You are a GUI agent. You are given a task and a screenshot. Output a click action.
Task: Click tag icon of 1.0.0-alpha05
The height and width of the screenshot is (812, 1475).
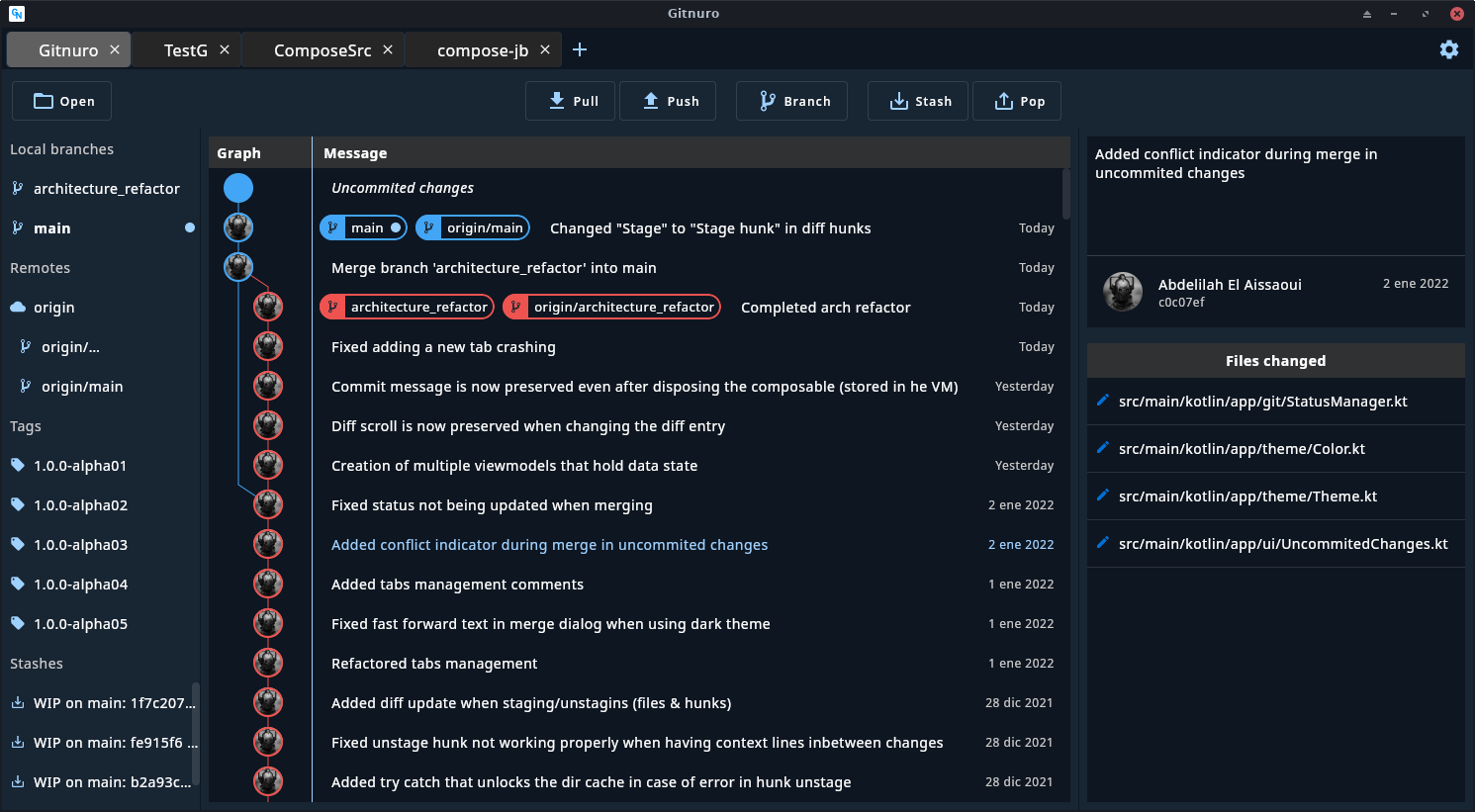point(18,624)
